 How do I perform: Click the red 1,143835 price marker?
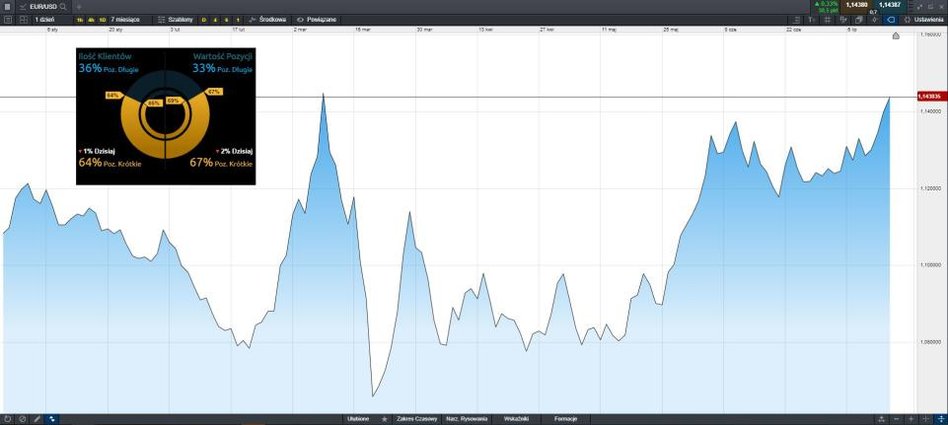(929, 97)
